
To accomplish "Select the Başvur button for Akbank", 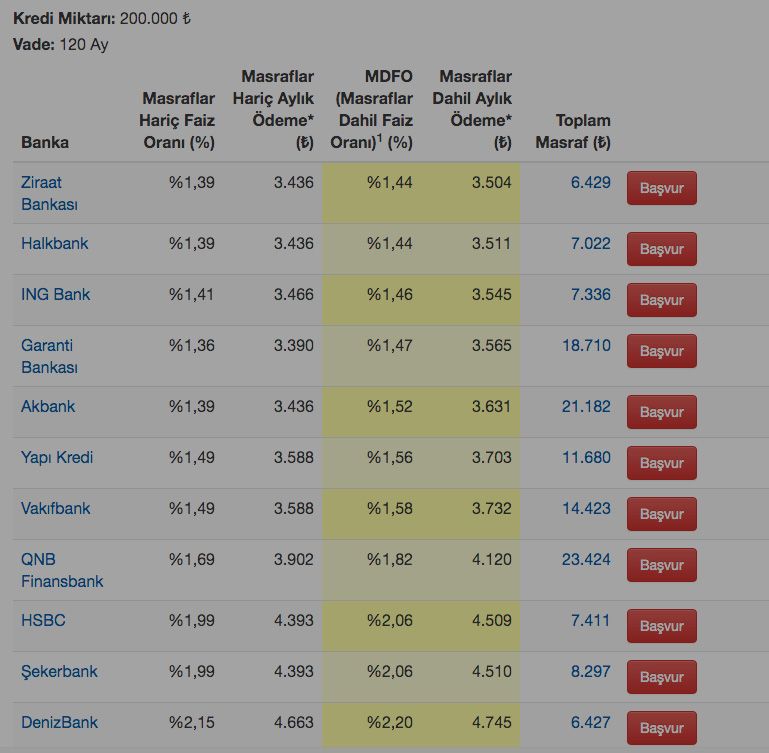I will click(661, 412).
